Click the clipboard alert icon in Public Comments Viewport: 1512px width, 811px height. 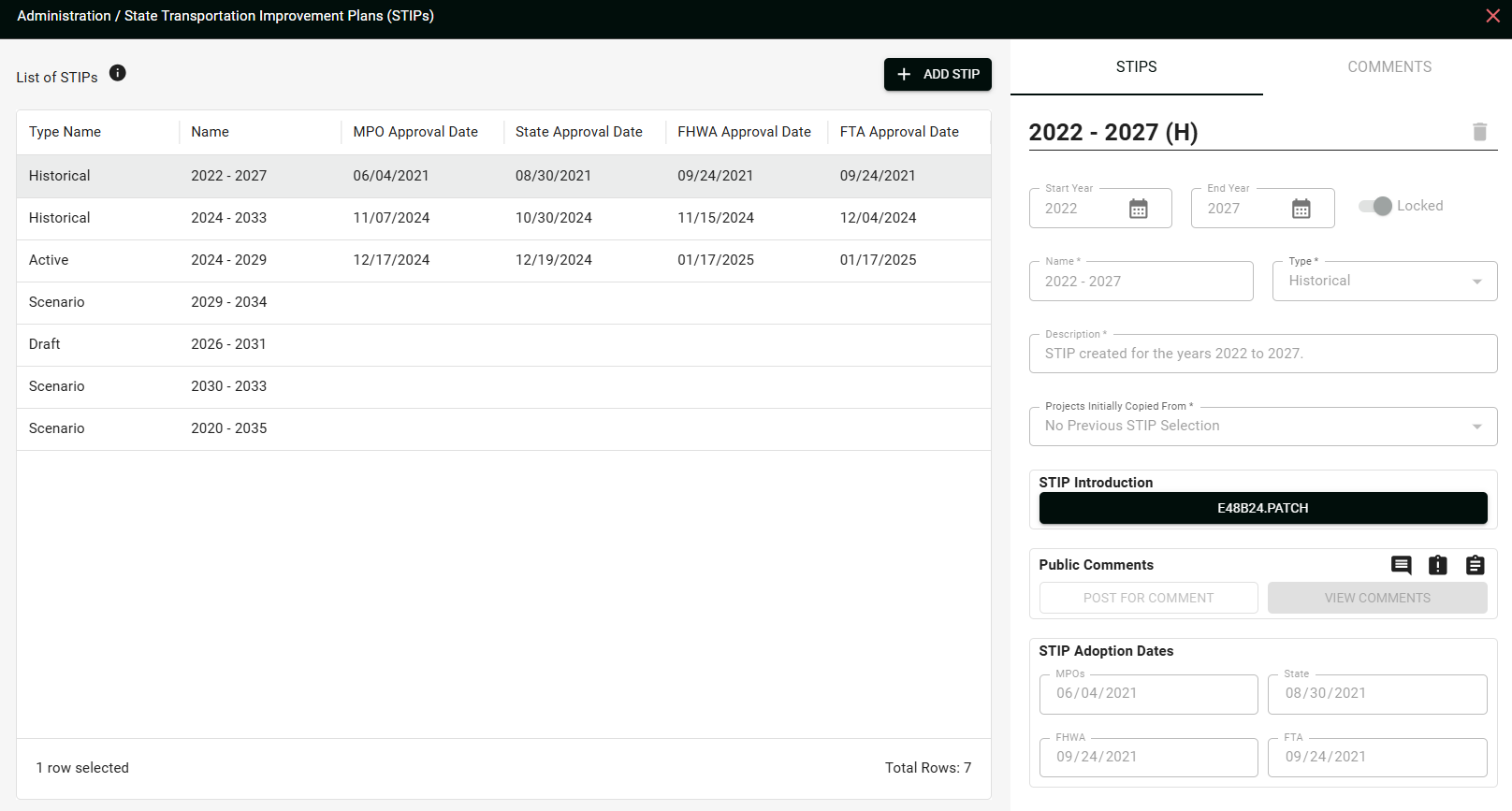pyautogui.click(x=1438, y=565)
